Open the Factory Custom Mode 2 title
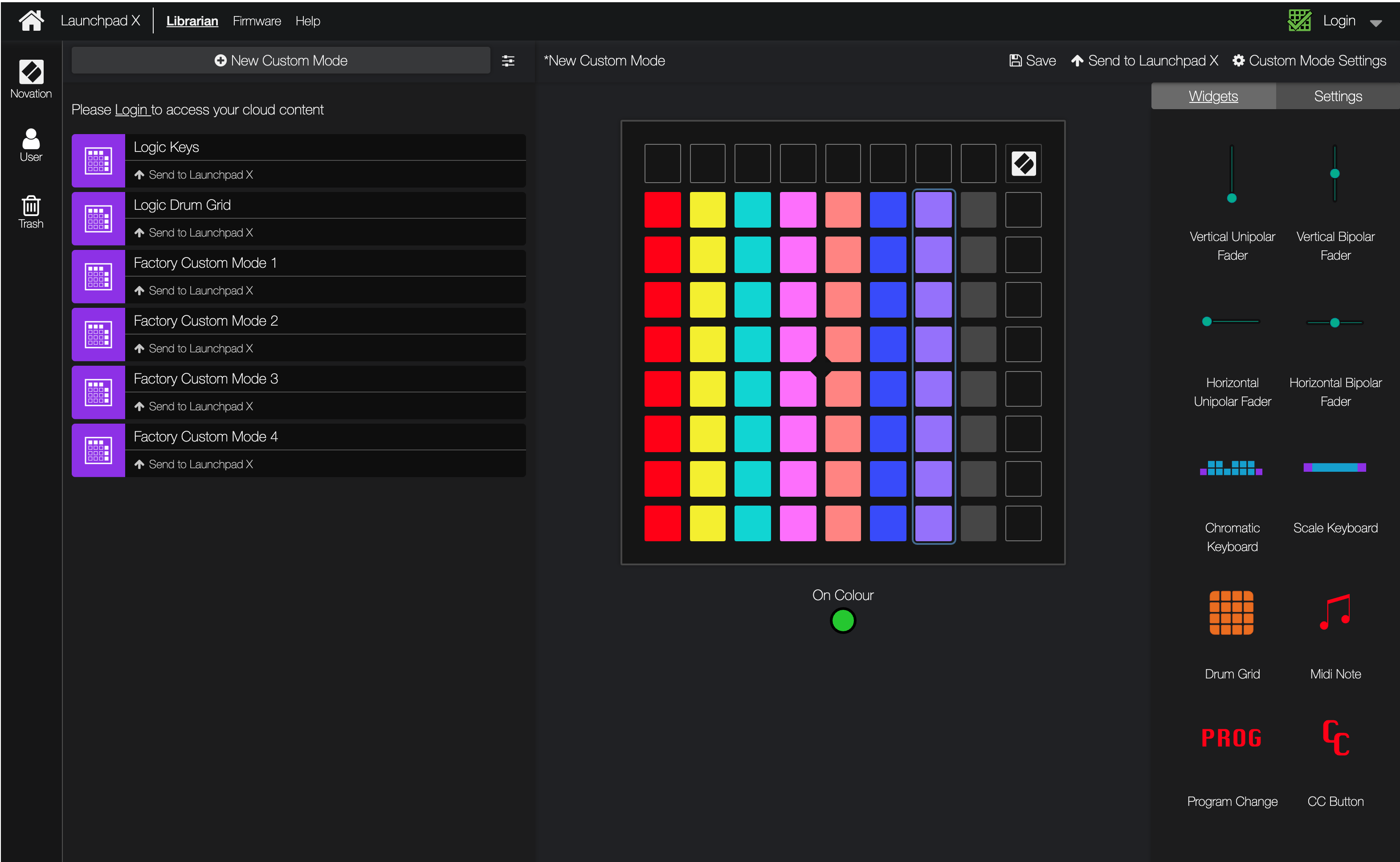The image size is (1400, 862). tap(206, 321)
